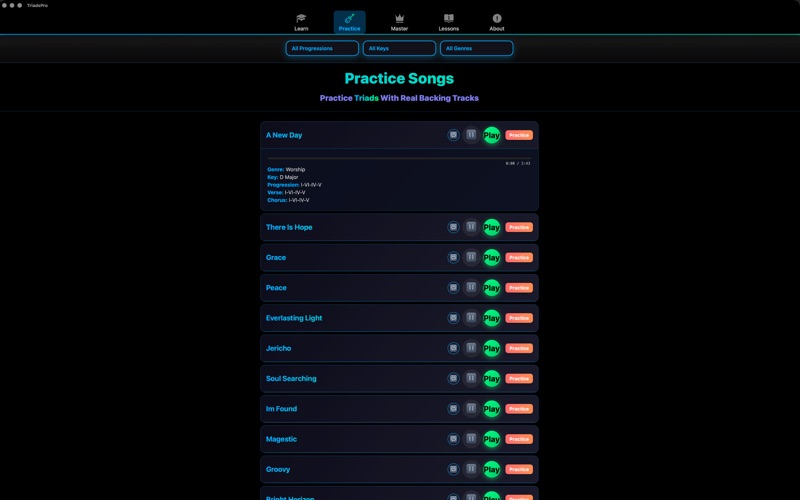This screenshot has width=800, height=500.
Task: Click the pause icon for Everlasting Light
Action: tap(471, 317)
